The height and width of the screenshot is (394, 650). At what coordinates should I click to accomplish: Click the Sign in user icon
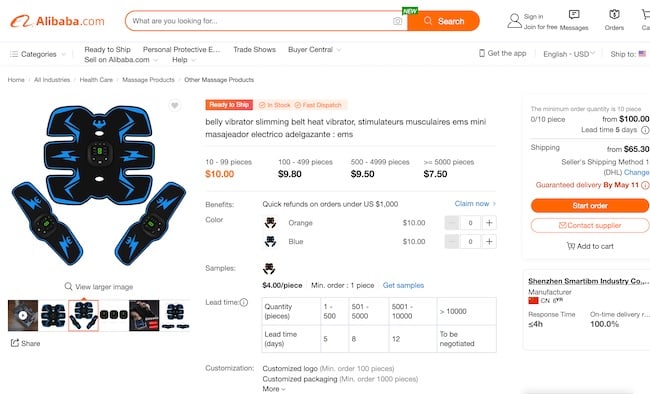pos(514,21)
